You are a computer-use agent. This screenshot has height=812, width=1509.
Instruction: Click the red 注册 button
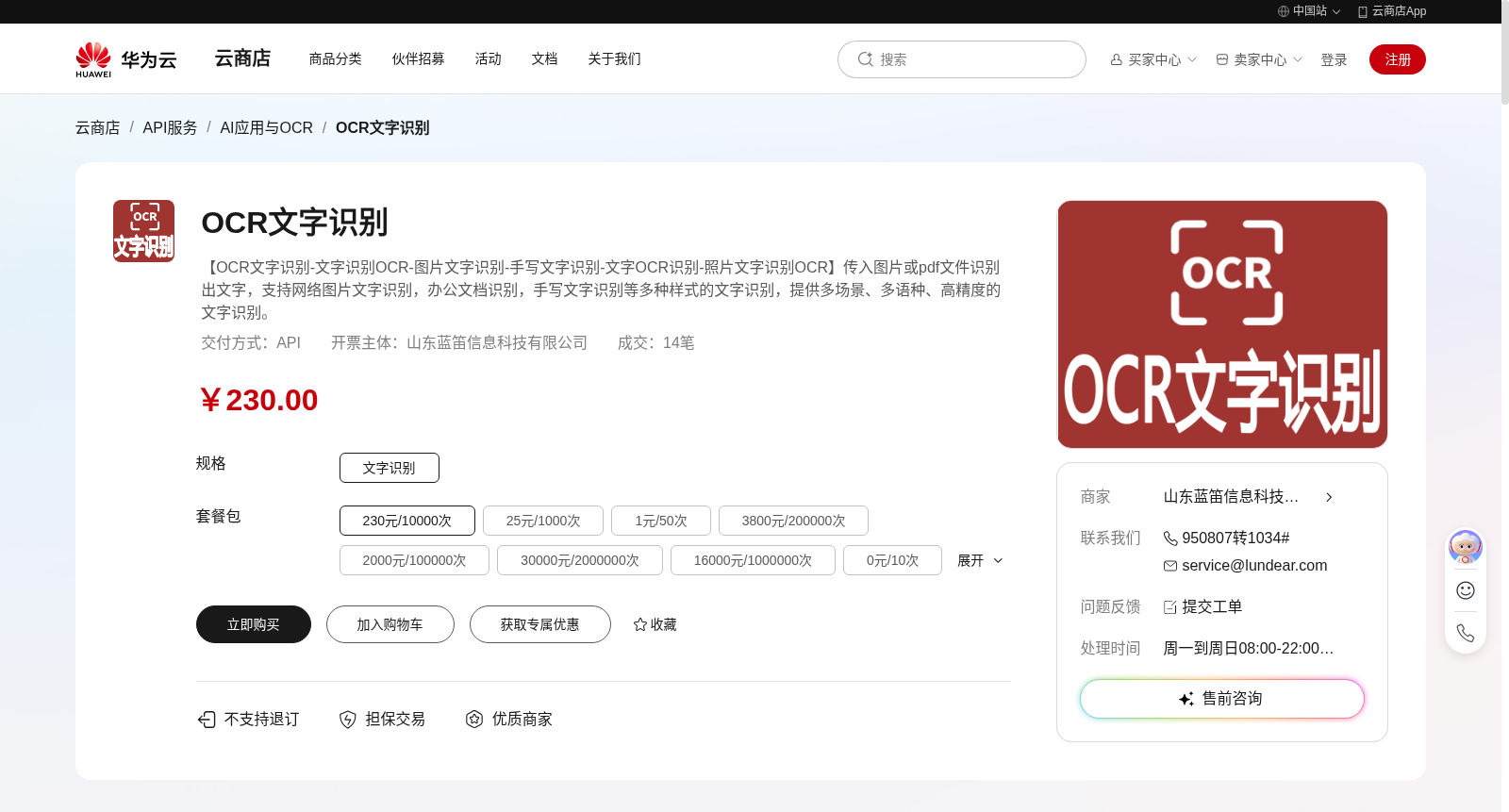(1398, 59)
